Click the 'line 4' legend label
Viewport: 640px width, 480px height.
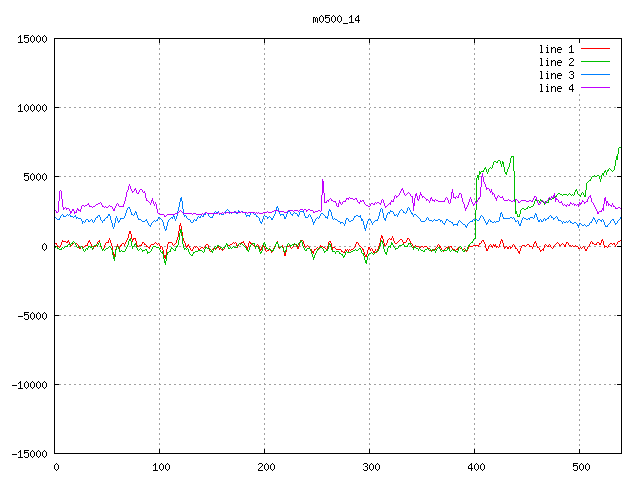(x=557, y=88)
